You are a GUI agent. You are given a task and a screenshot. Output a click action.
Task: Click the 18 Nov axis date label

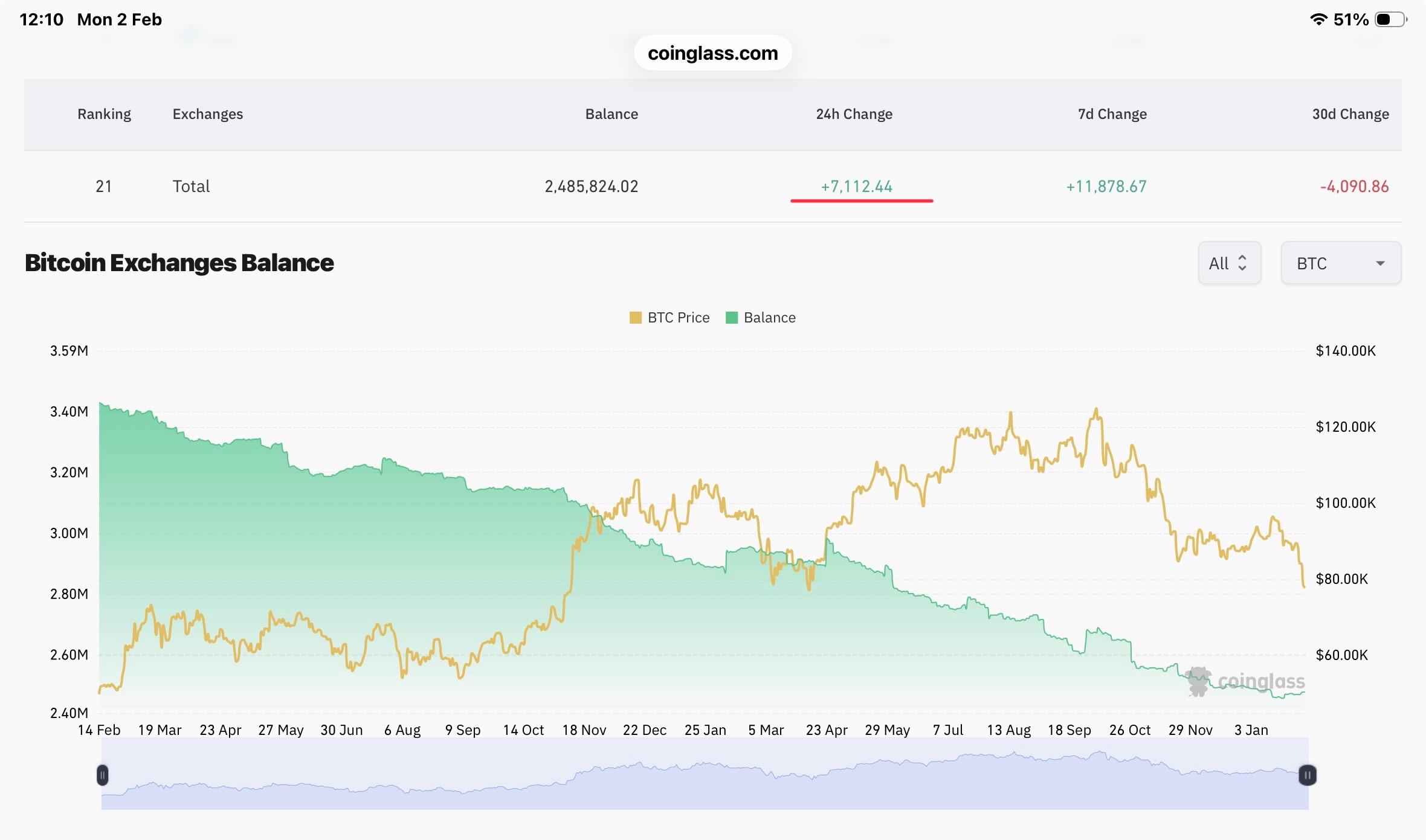click(584, 730)
